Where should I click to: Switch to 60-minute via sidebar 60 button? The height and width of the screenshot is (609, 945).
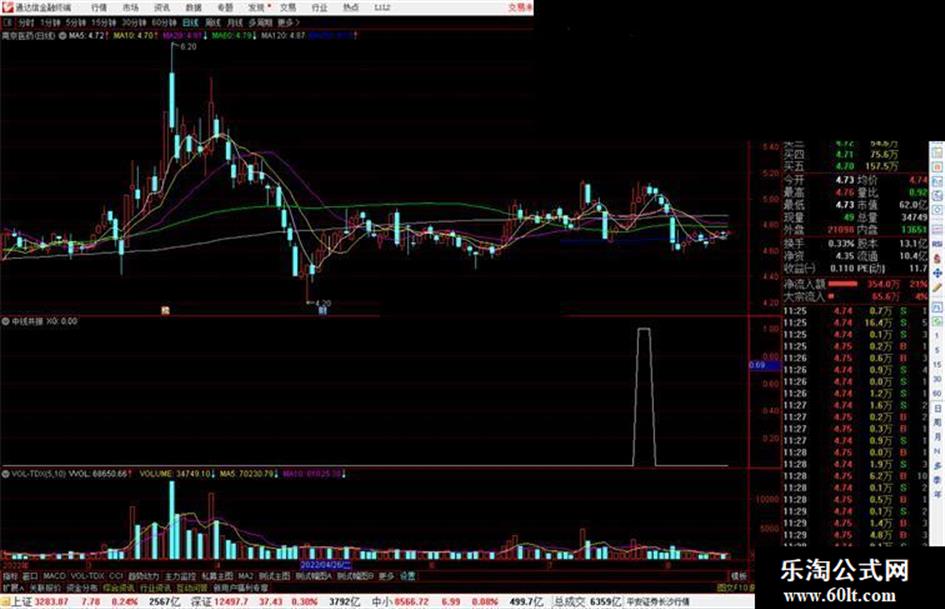[x=937, y=393]
